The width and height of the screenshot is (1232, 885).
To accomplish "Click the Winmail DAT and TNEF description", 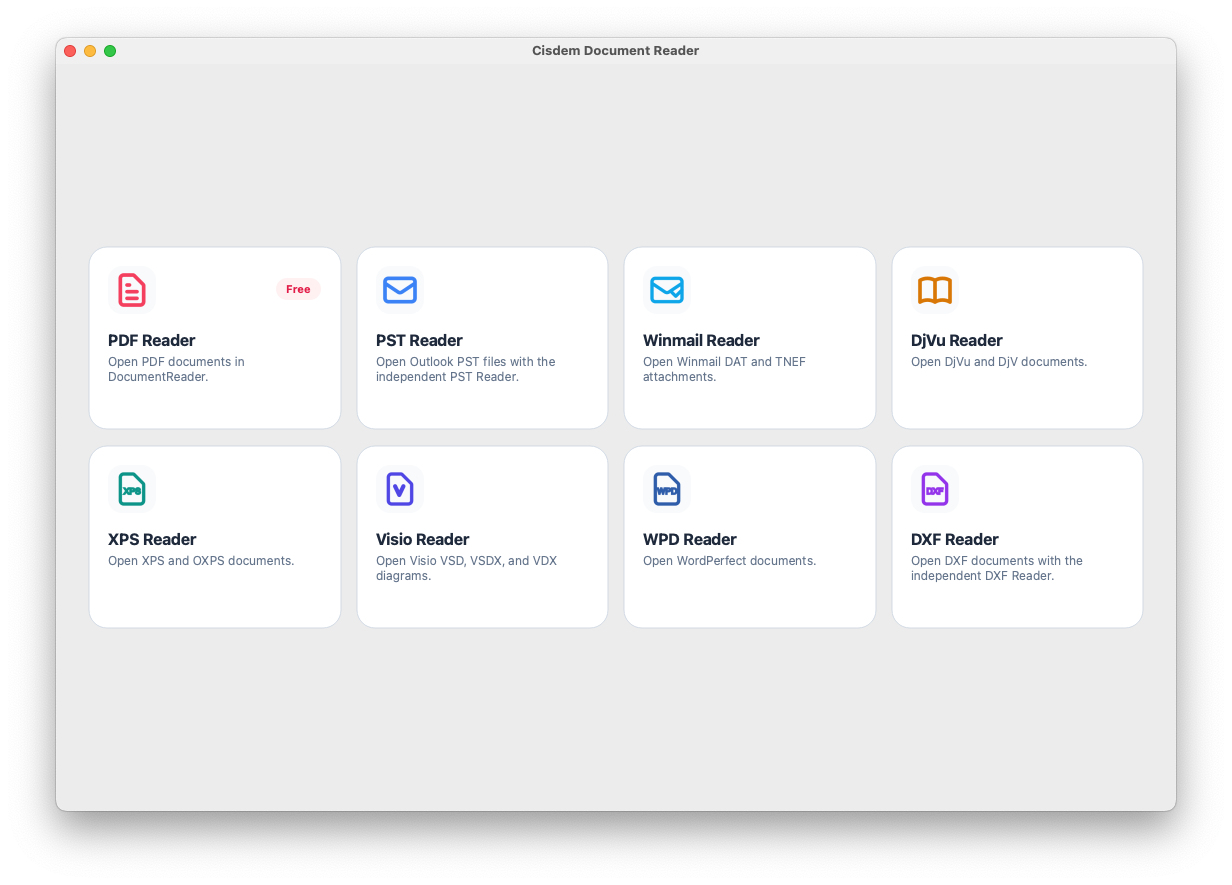I will pos(724,369).
